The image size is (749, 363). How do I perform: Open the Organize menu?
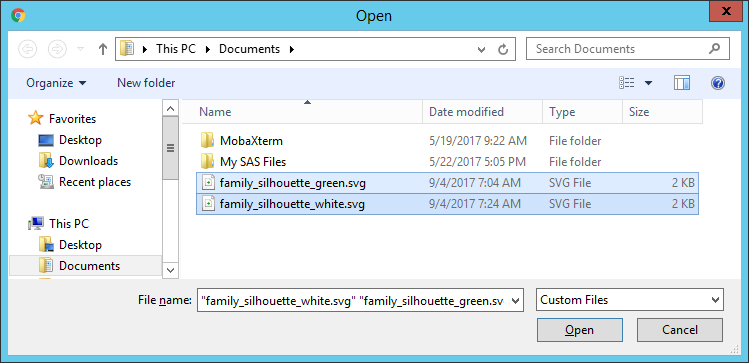pos(56,83)
